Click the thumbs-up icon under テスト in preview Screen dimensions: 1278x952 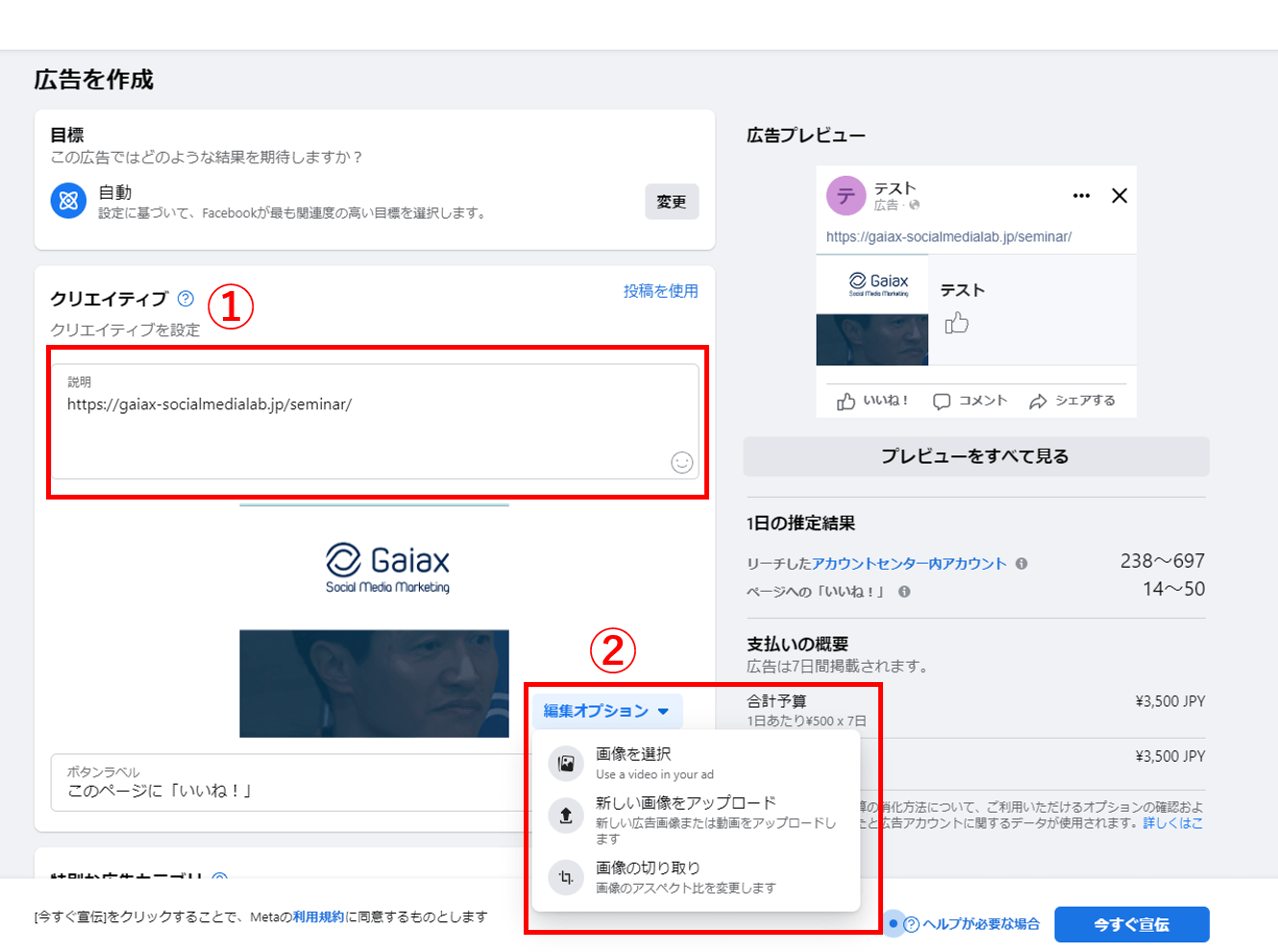956,324
